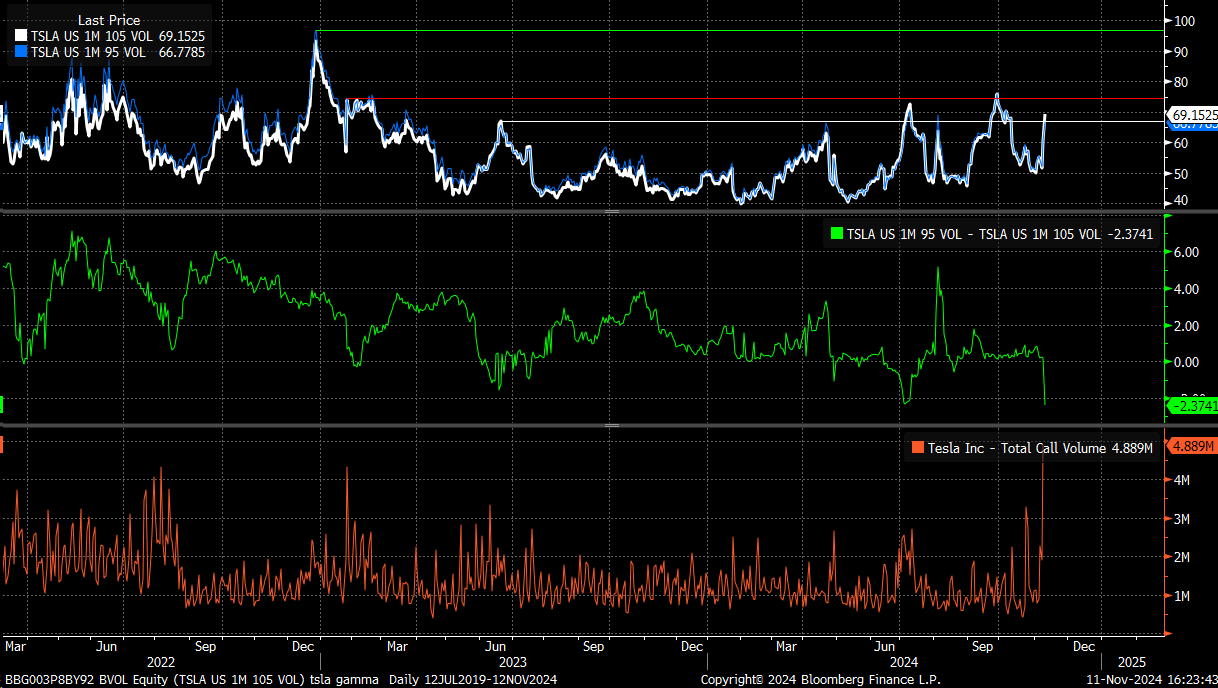Select the 'Last Price' legend header
1218x688 pixels.
[109, 20]
